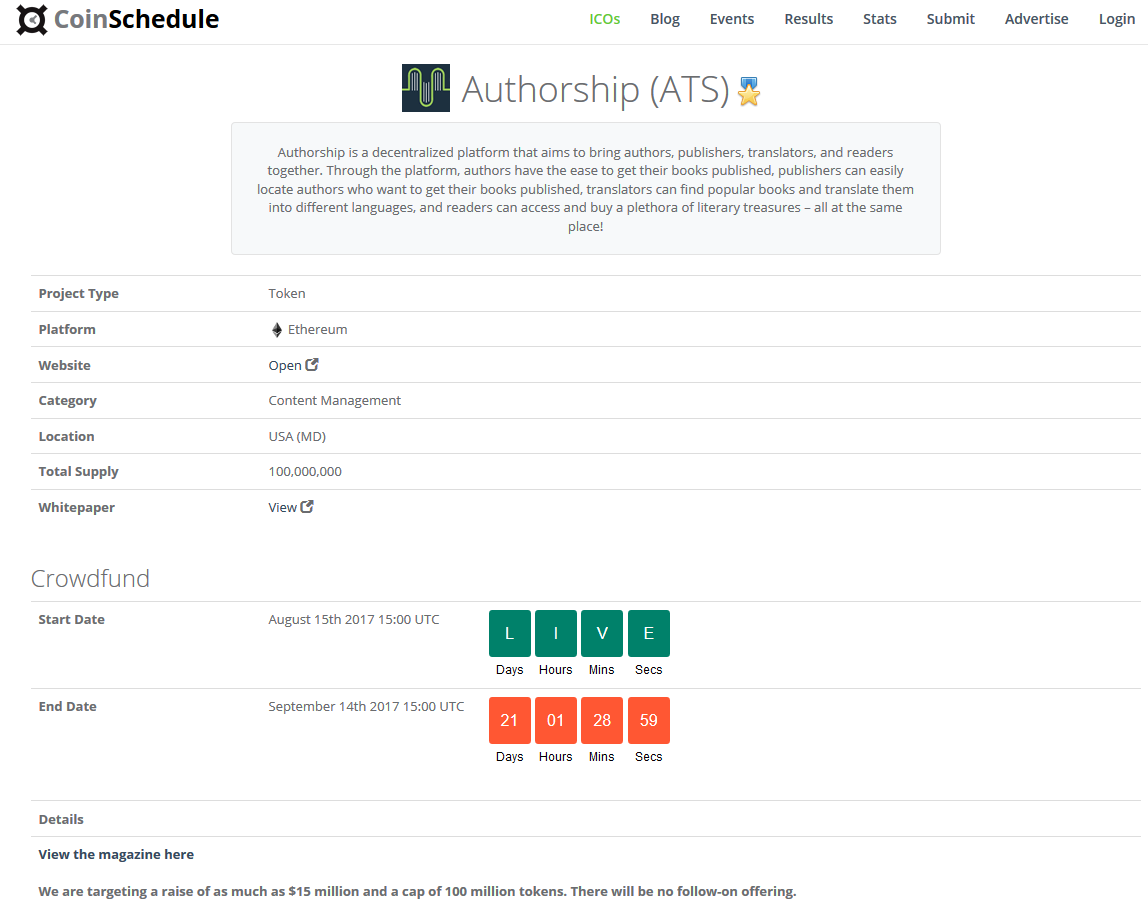Click 'September 14th 2017 15:00 UTC' end date

366,706
